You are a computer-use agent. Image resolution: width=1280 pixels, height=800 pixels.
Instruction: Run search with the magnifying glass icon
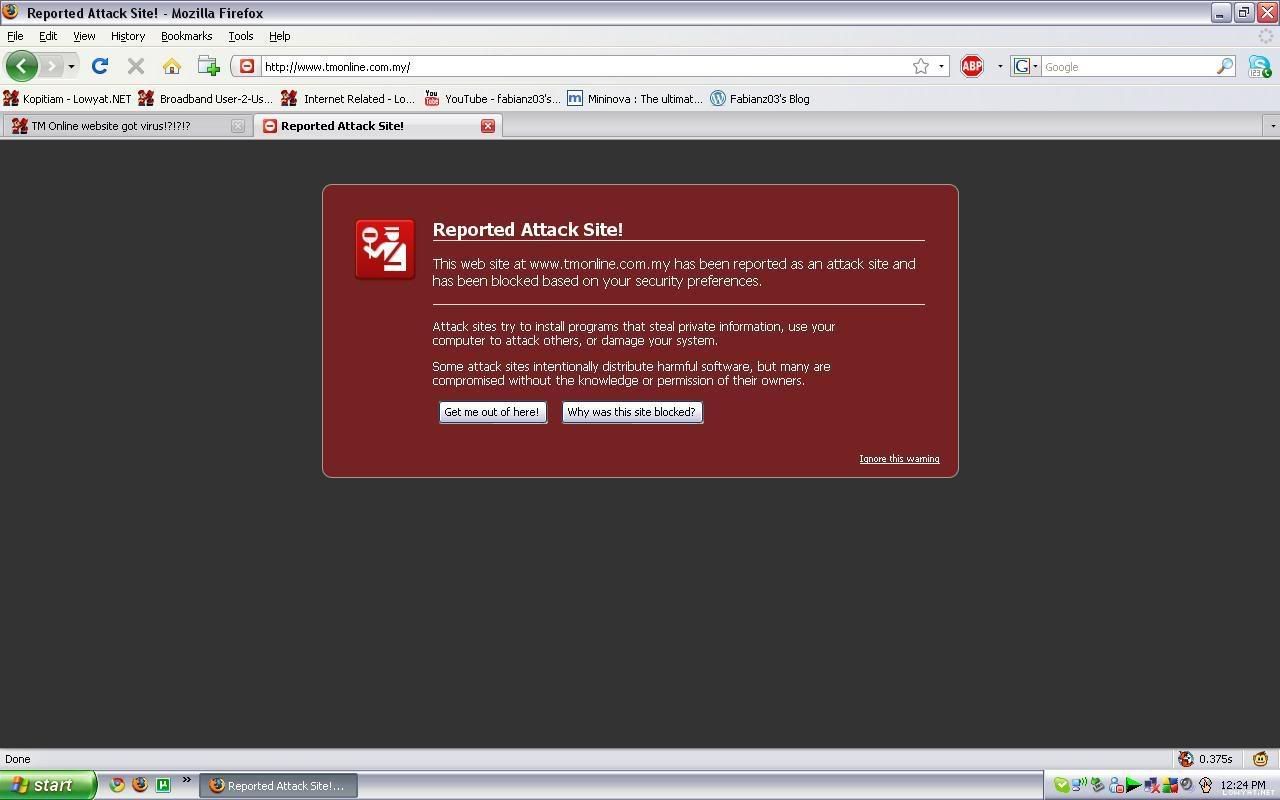pos(1225,67)
